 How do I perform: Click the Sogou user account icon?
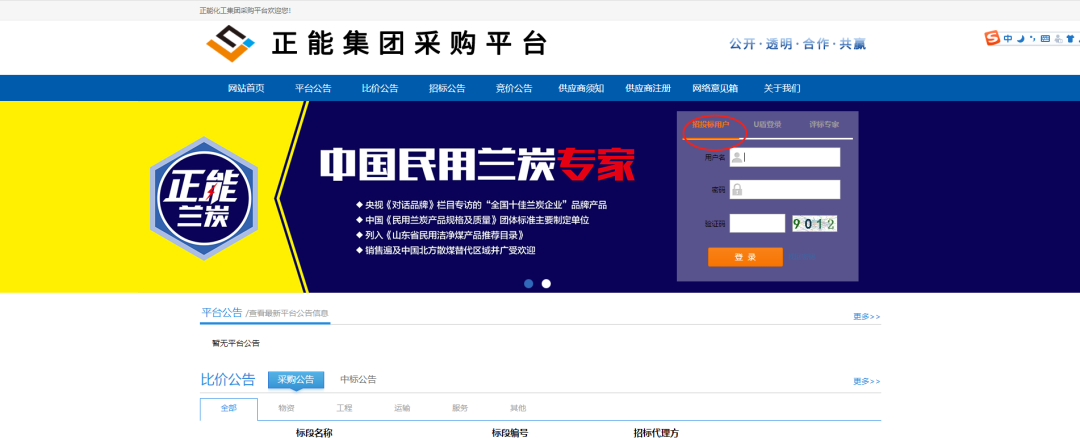tap(1058, 39)
